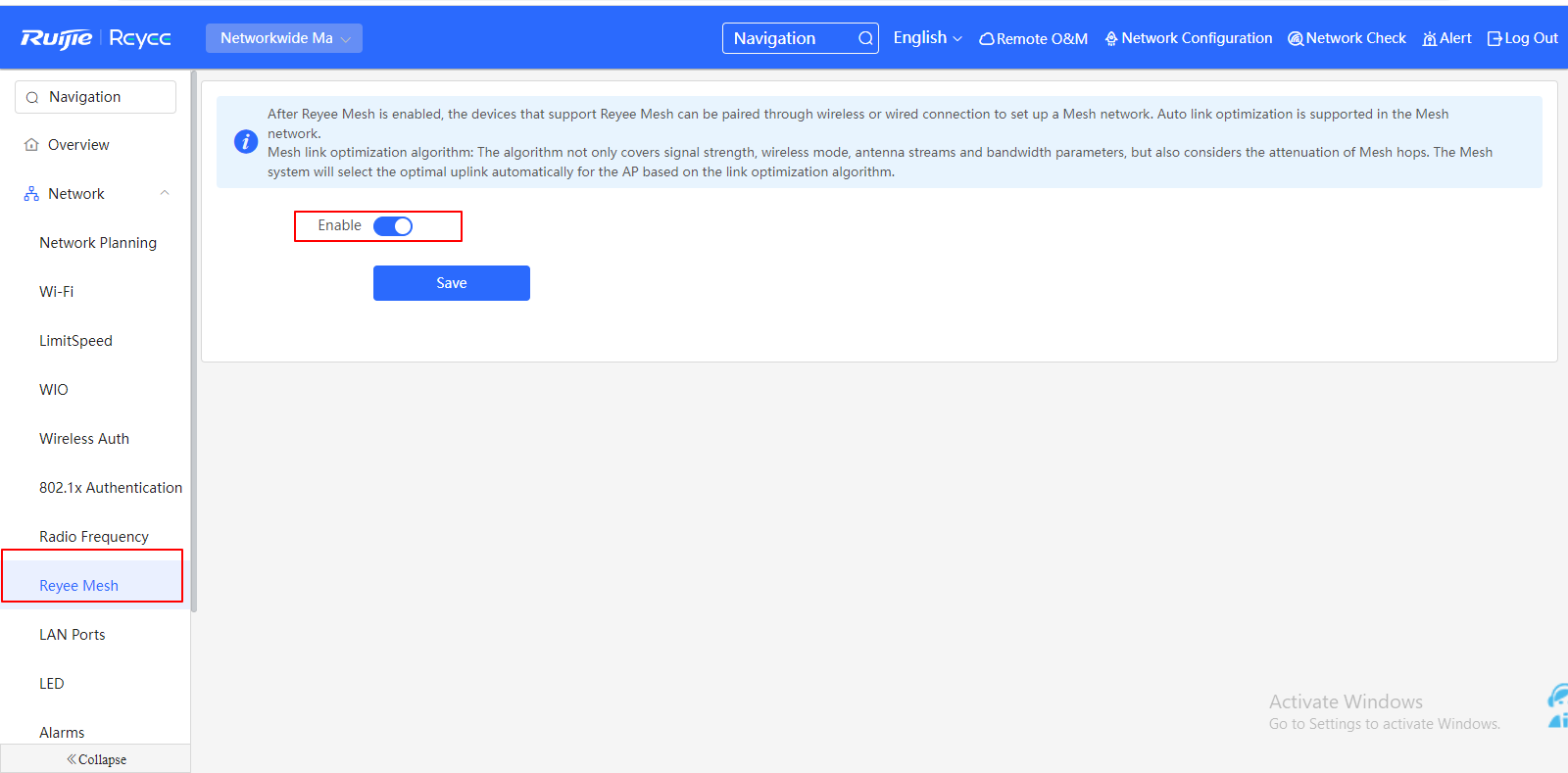Click the Alert link text
The width and height of the screenshot is (1568, 773).
point(1455,38)
